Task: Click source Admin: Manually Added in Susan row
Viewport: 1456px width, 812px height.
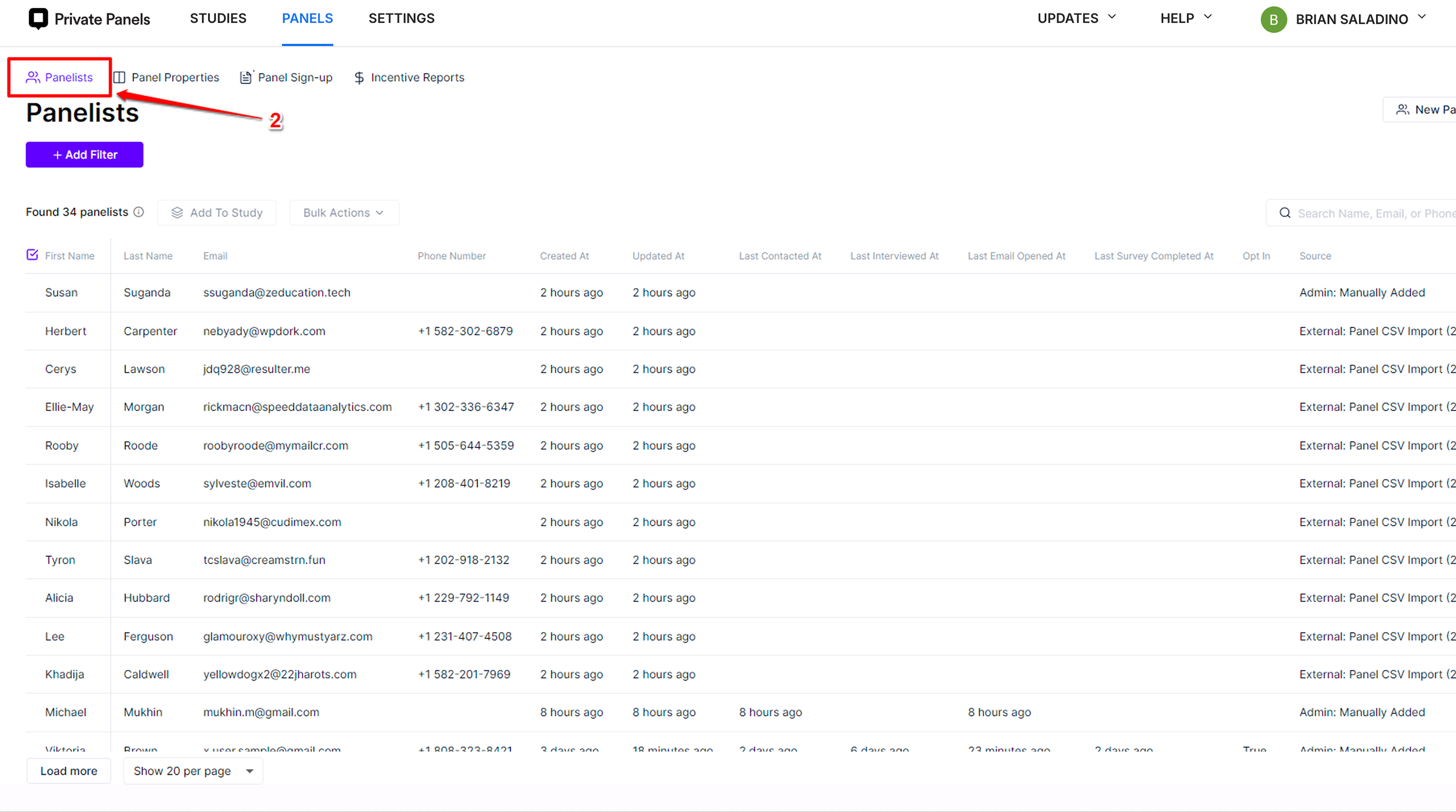Action: click(1362, 293)
